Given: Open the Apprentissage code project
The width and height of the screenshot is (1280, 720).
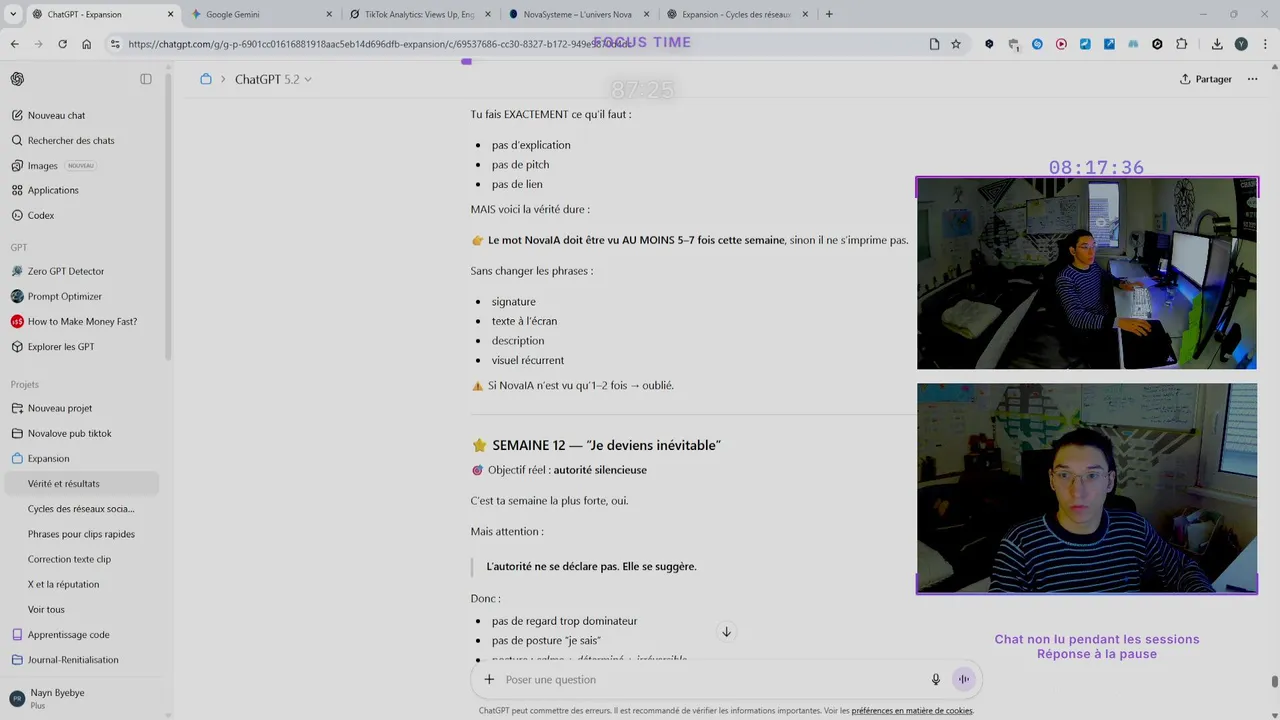Looking at the screenshot, I should pos(69,634).
